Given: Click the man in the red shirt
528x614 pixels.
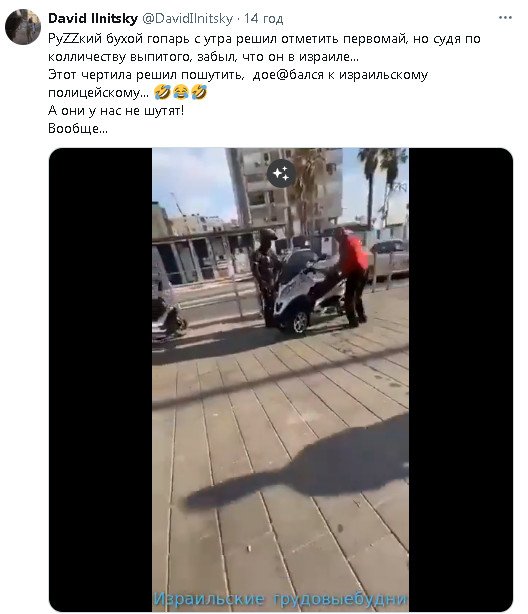Looking at the screenshot, I should coord(351,276).
